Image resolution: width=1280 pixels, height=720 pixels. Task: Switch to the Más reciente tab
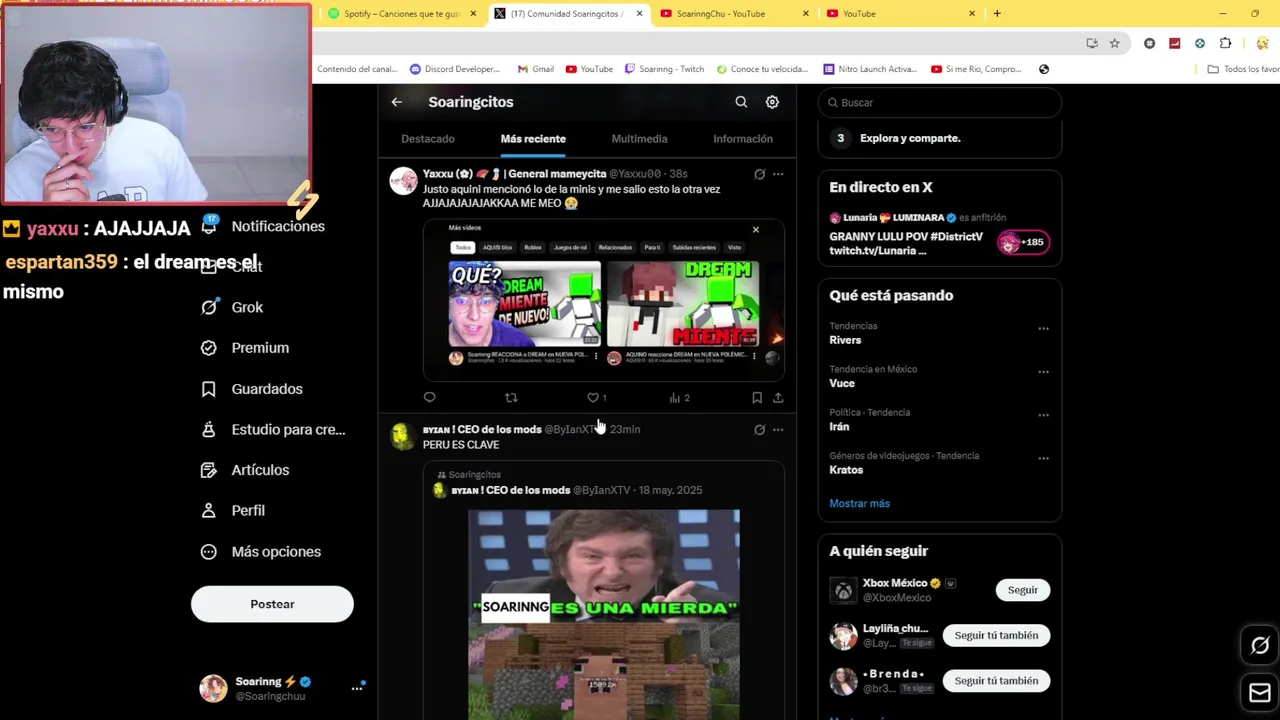(x=533, y=139)
